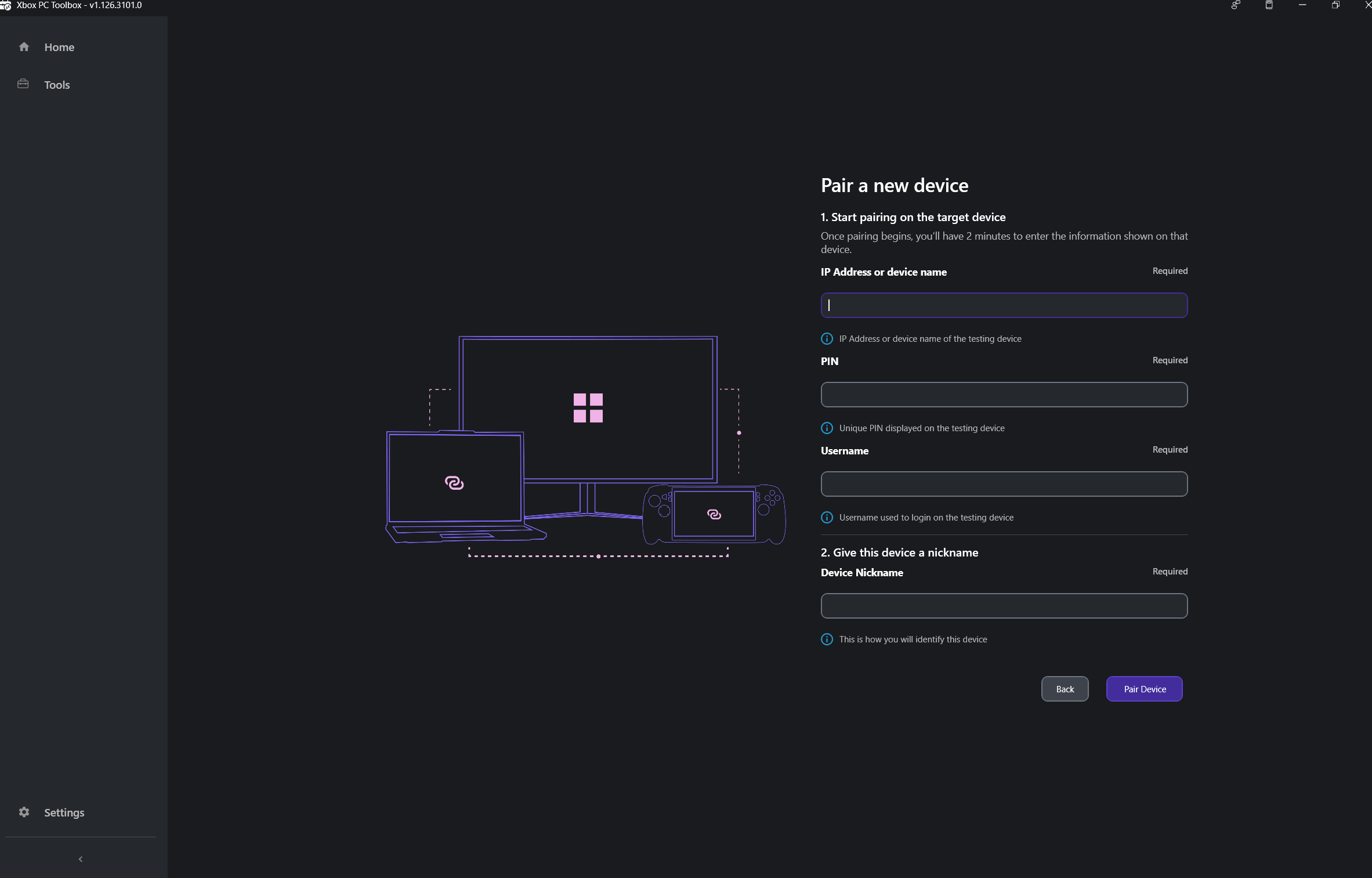Select the Username input field
Image resolution: width=1372 pixels, height=878 pixels.
click(1004, 484)
